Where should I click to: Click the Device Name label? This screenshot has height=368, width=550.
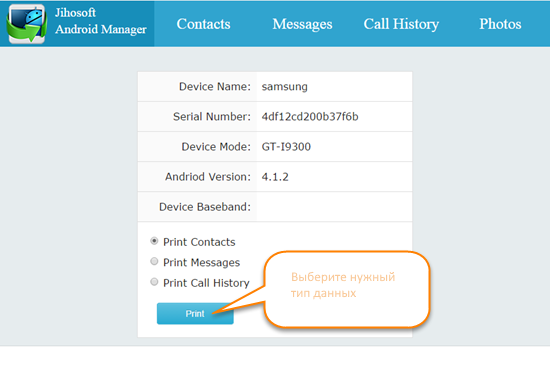215,87
